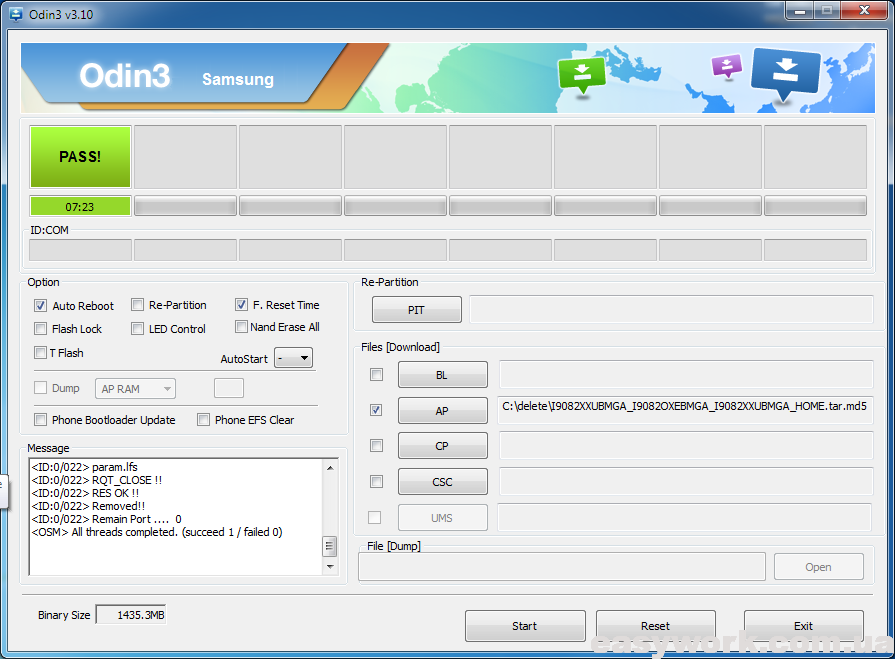Enable the Flash Lock checkbox

(x=40, y=329)
